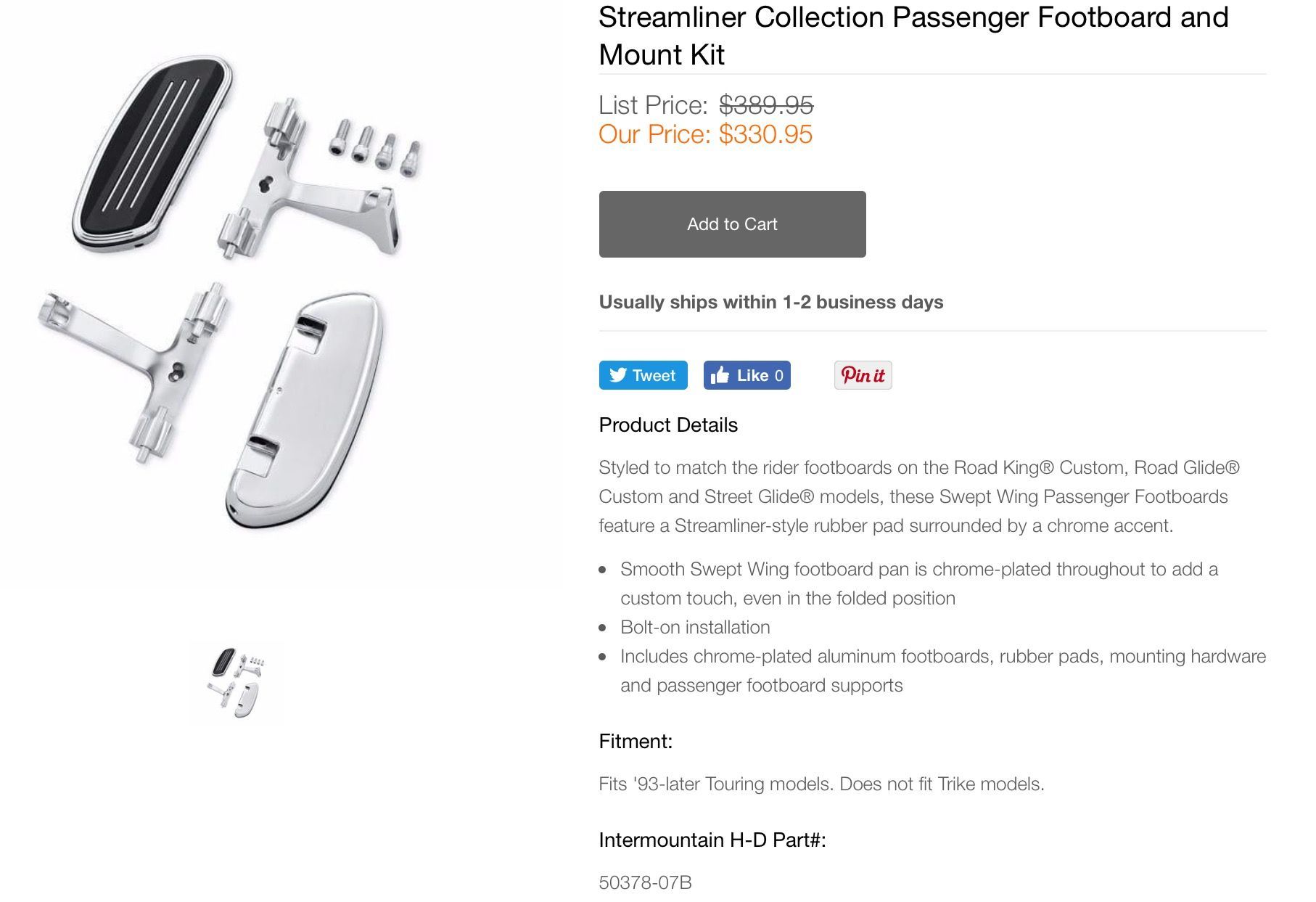Click the Streamliner Collection product title
Screen dimensions: 1316x902
coord(913,36)
